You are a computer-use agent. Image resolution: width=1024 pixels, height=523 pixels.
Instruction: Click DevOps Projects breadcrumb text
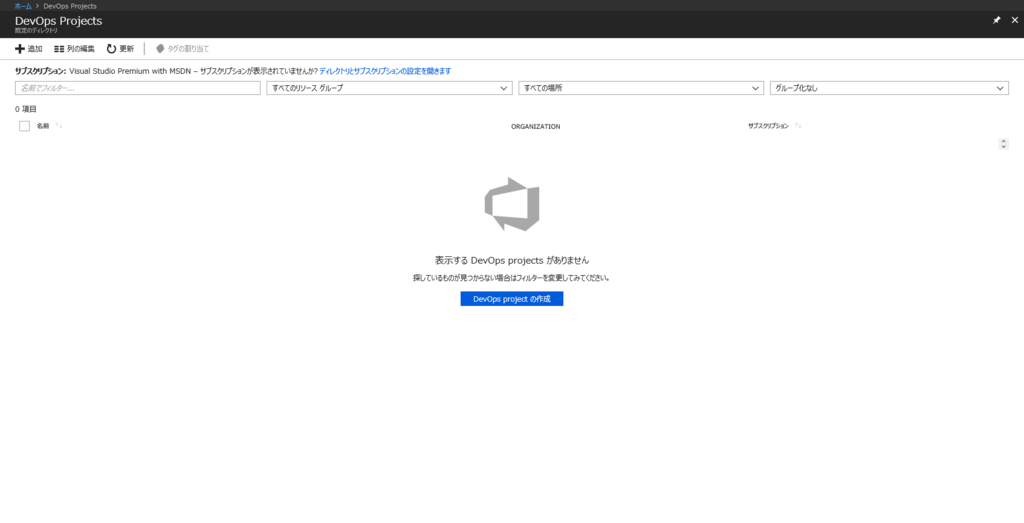click(x=70, y=6)
